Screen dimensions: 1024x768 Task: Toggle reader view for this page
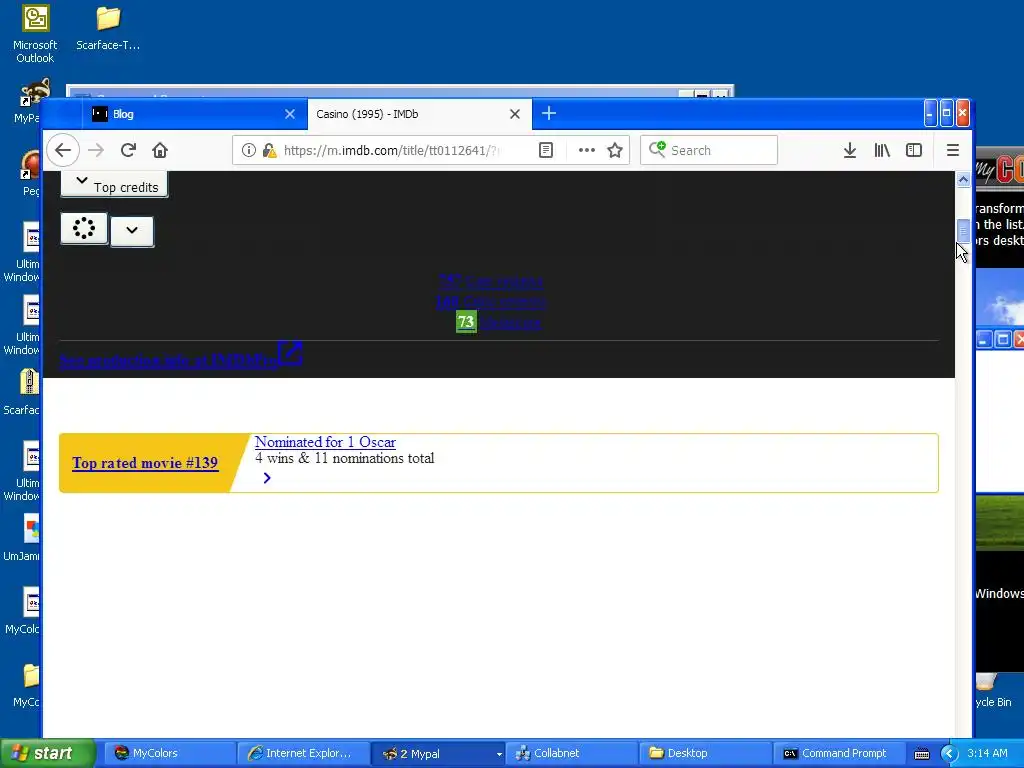coord(546,150)
